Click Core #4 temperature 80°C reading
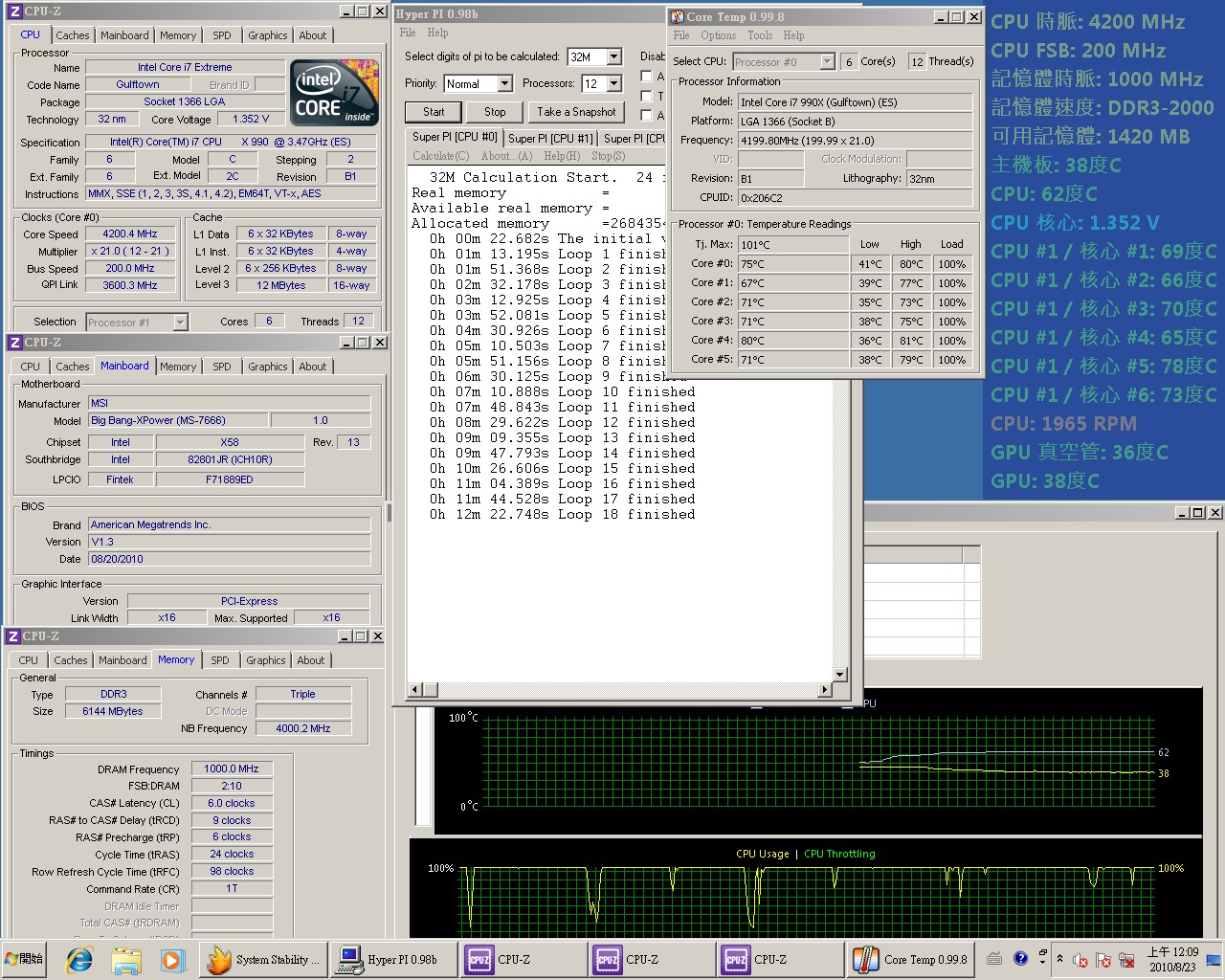The image size is (1225, 980). (x=793, y=340)
